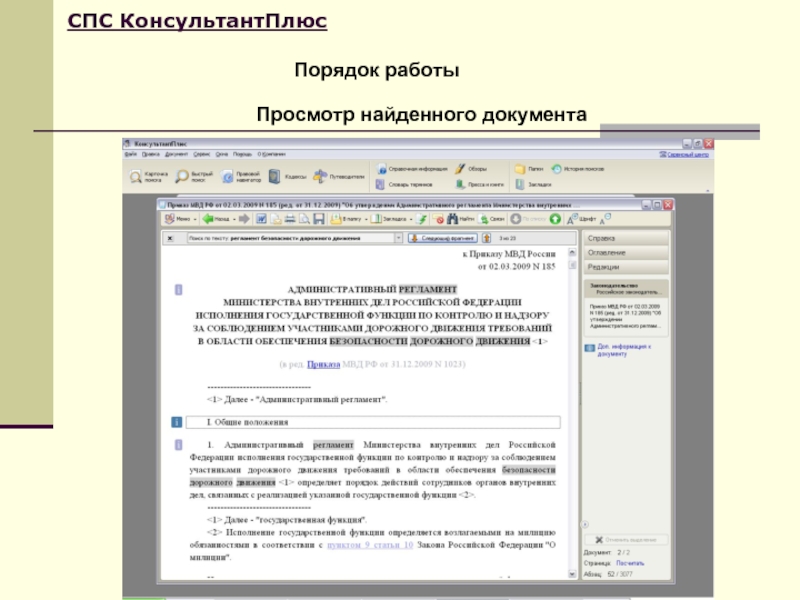The width and height of the screenshot is (800, 600).
Task: Follow the 'пунктом 9 статьи 10' link
Action: click(x=371, y=545)
